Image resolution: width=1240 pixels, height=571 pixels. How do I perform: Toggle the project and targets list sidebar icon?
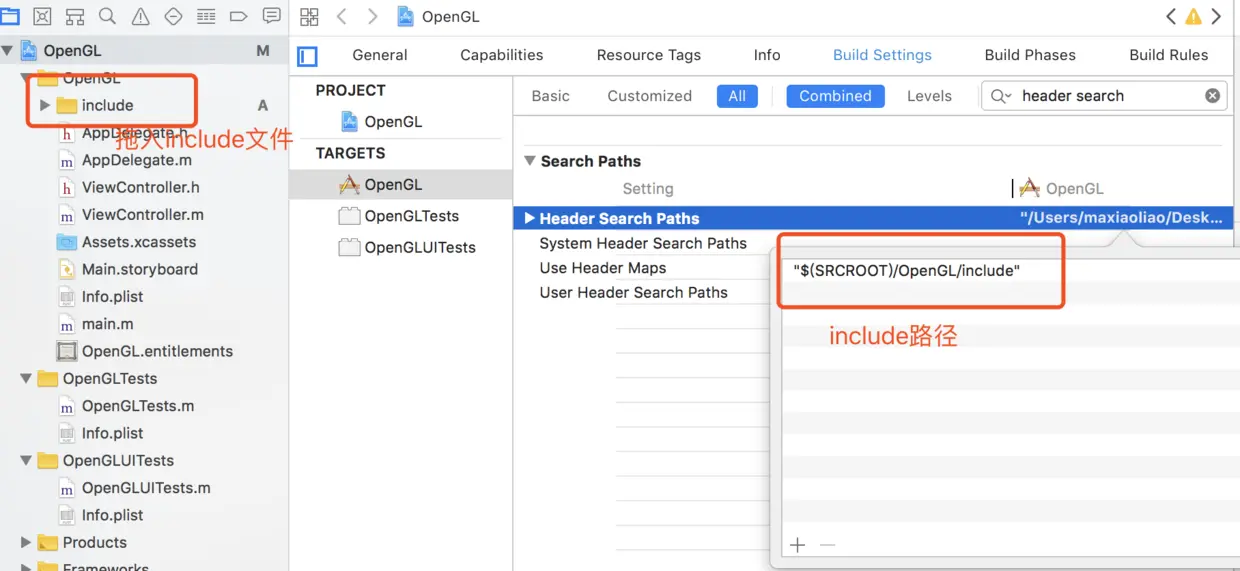pos(308,56)
